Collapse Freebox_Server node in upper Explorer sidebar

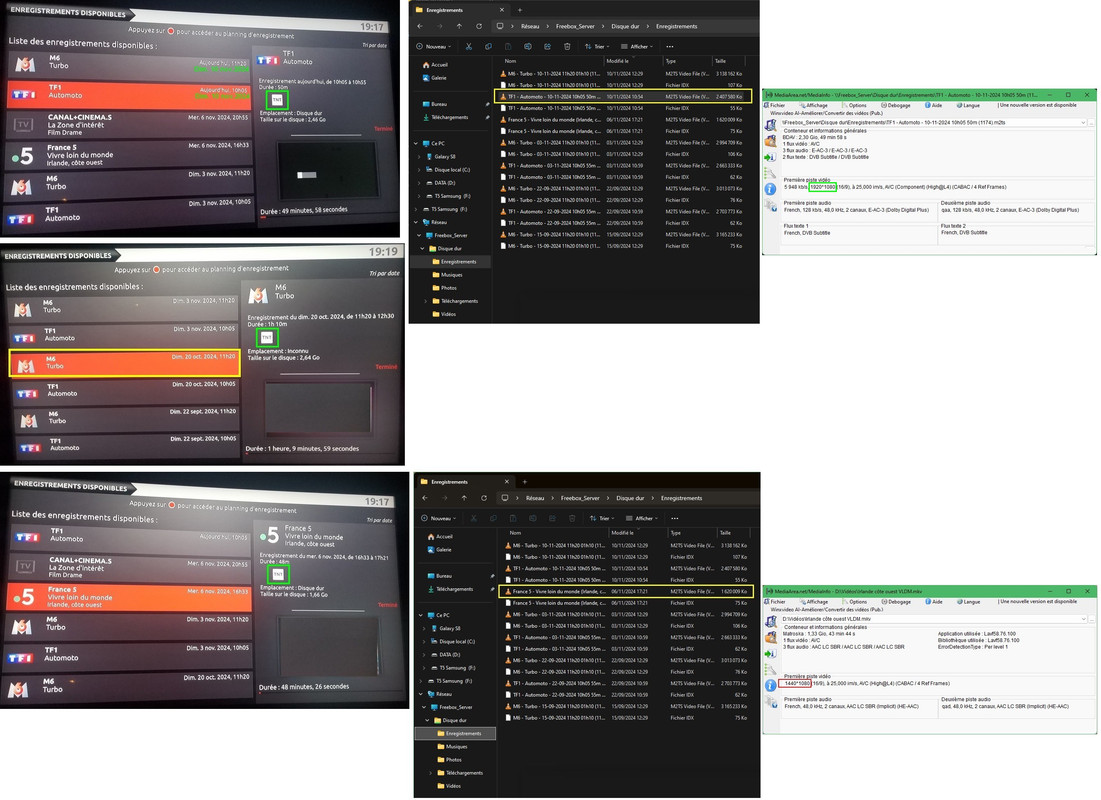click(x=419, y=235)
